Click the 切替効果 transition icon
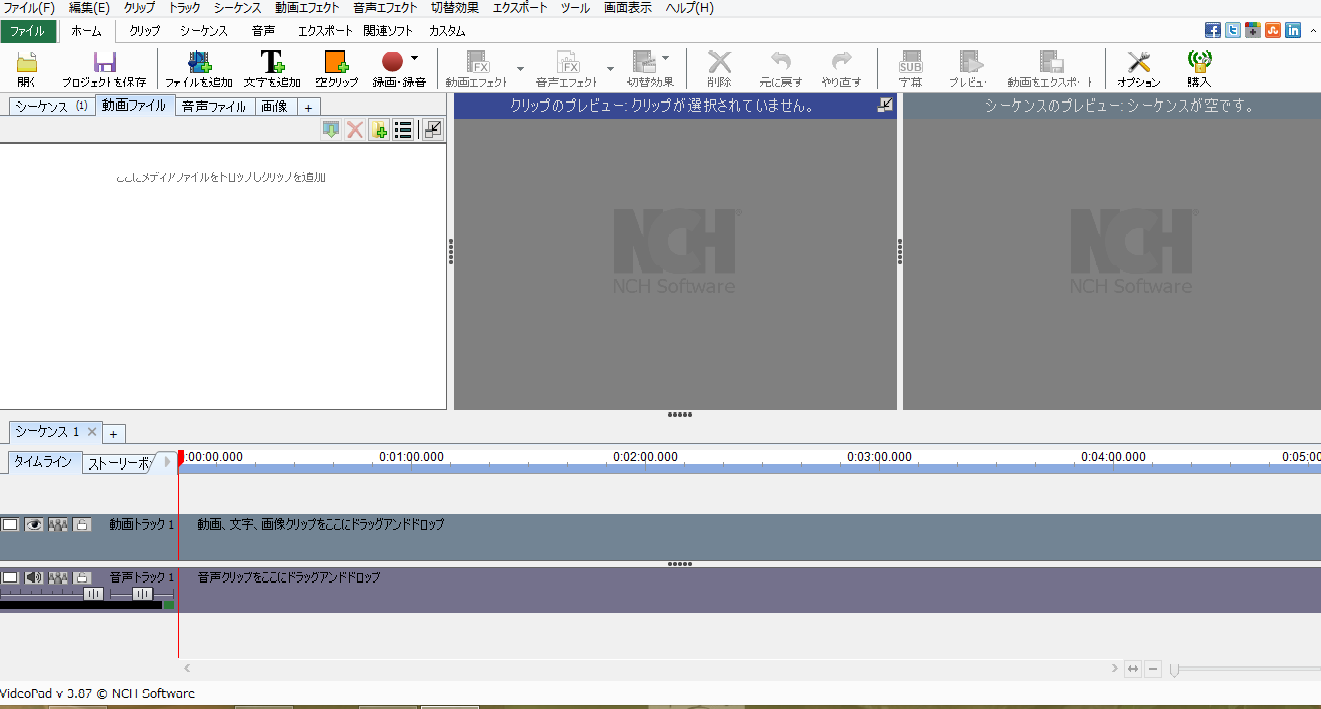Screen dimensions: 1321x709 [643, 62]
